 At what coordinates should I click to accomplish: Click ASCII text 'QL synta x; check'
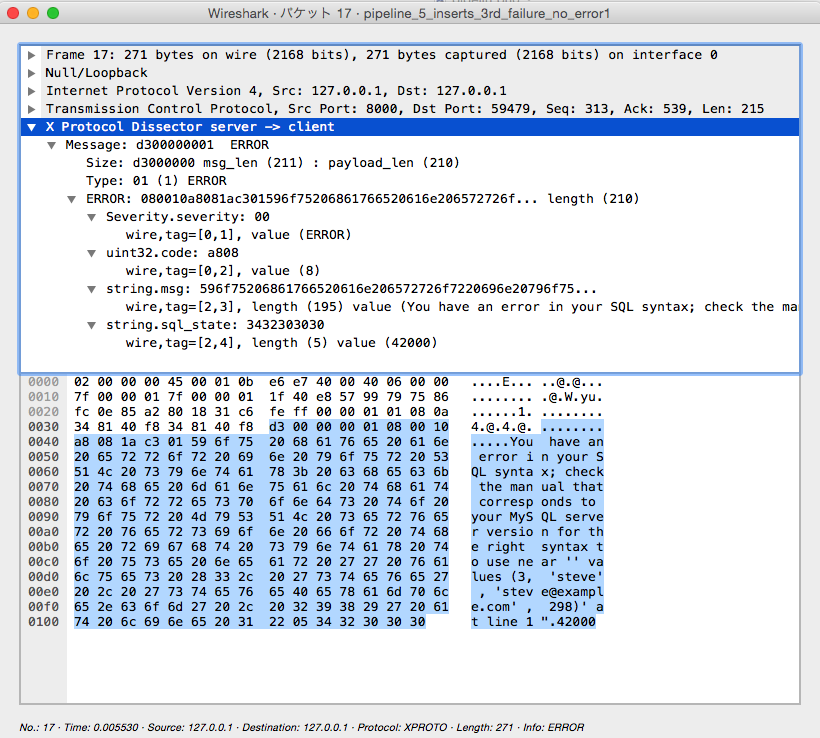[537, 472]
